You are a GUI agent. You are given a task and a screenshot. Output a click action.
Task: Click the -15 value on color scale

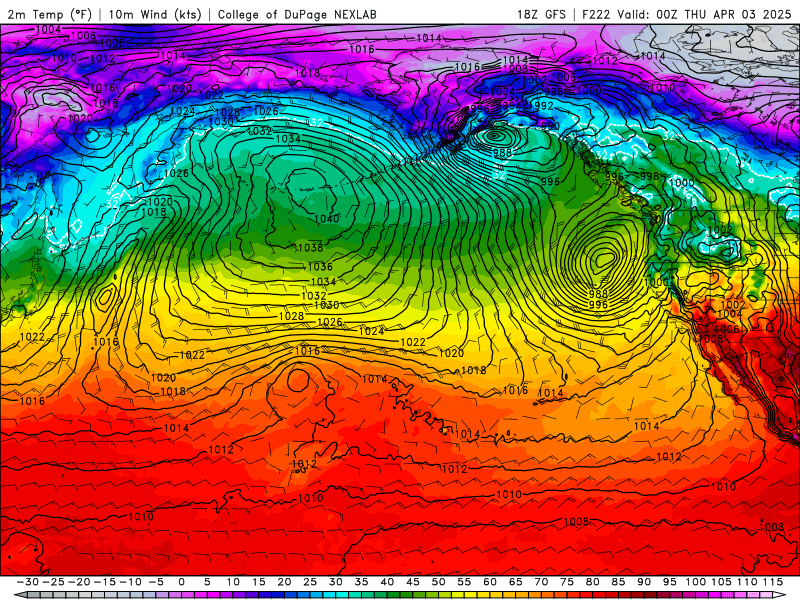point(104,582)
